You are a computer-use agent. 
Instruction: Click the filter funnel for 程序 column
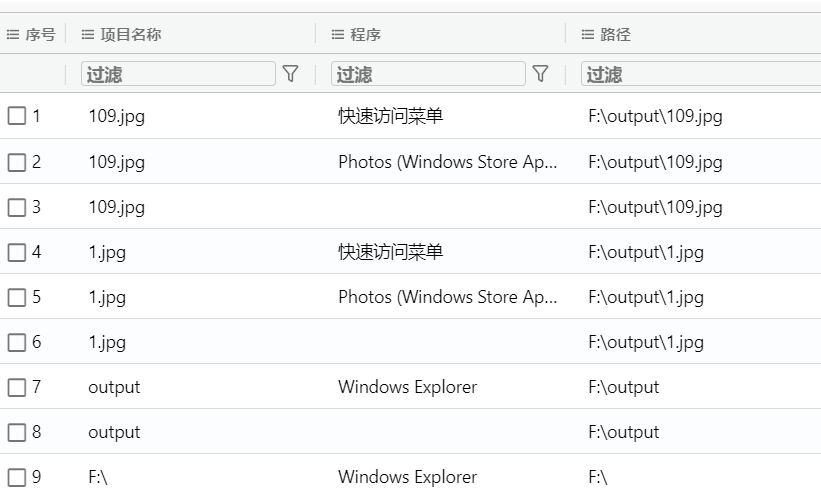540,73
